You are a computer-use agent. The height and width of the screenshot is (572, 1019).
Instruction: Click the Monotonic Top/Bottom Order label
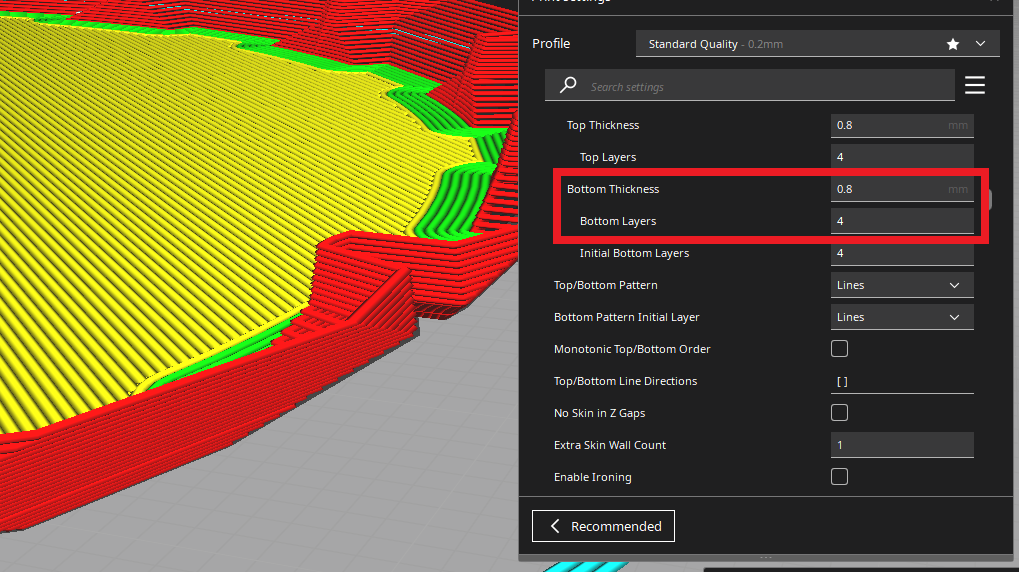[632, 349]
